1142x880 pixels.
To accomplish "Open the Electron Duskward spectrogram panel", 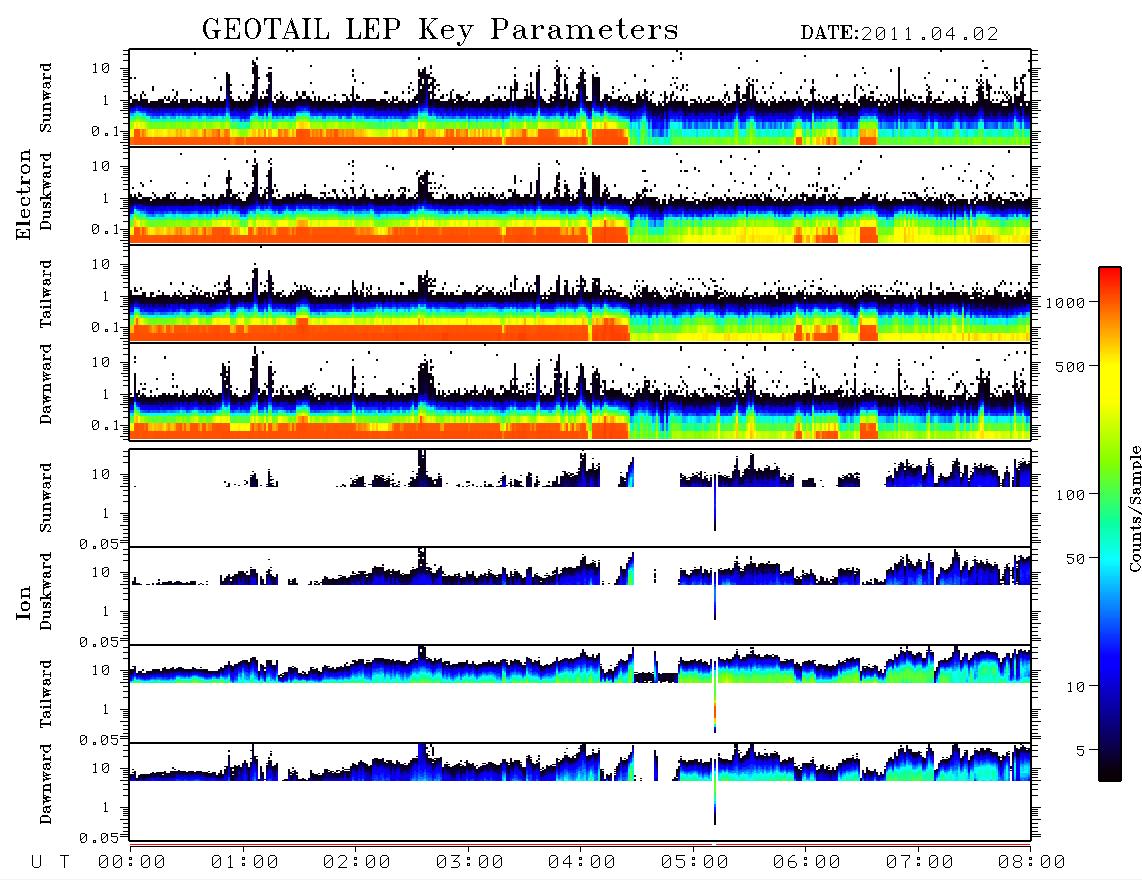I will (580, 195).
